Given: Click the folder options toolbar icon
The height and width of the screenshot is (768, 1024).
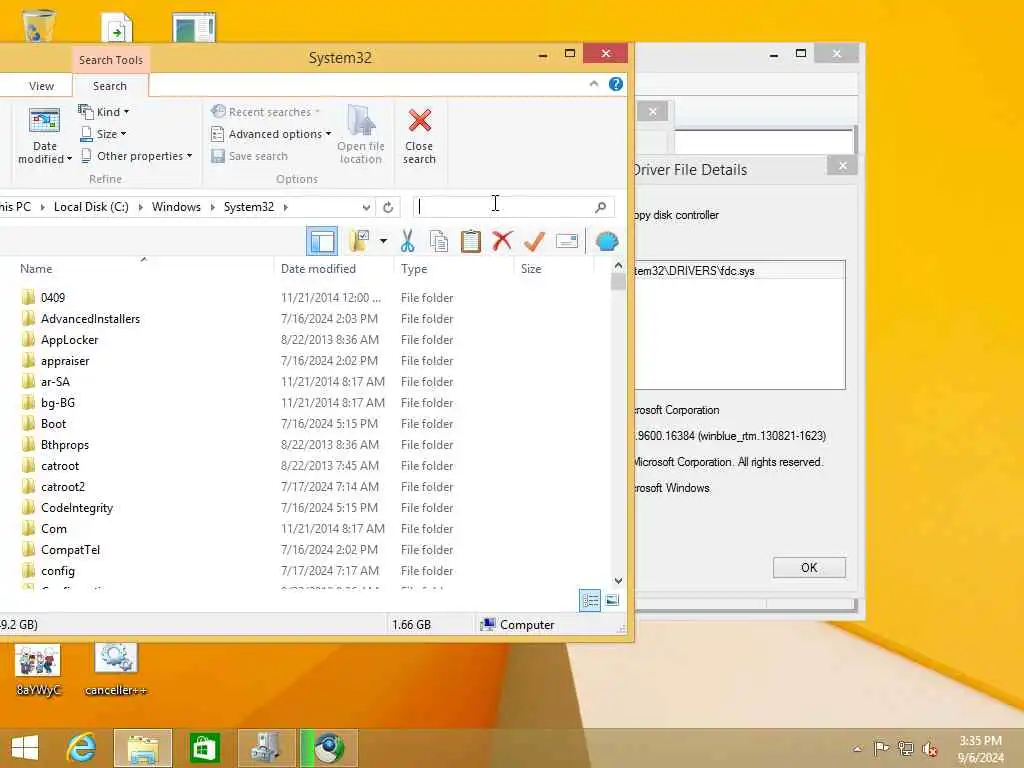Looking at the screenshot, I should (x=359, y=241).
